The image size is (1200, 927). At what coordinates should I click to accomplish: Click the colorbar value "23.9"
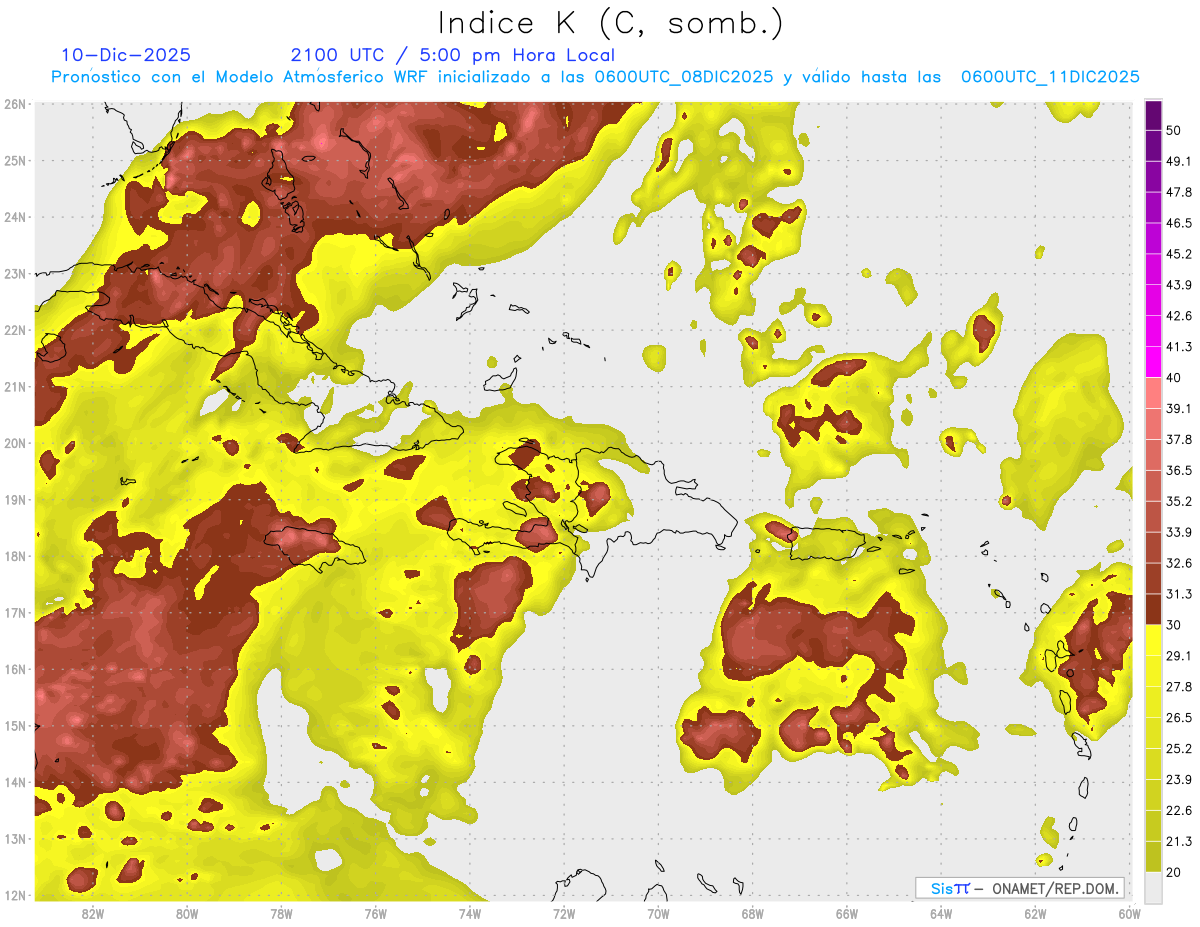(1179, 779)
